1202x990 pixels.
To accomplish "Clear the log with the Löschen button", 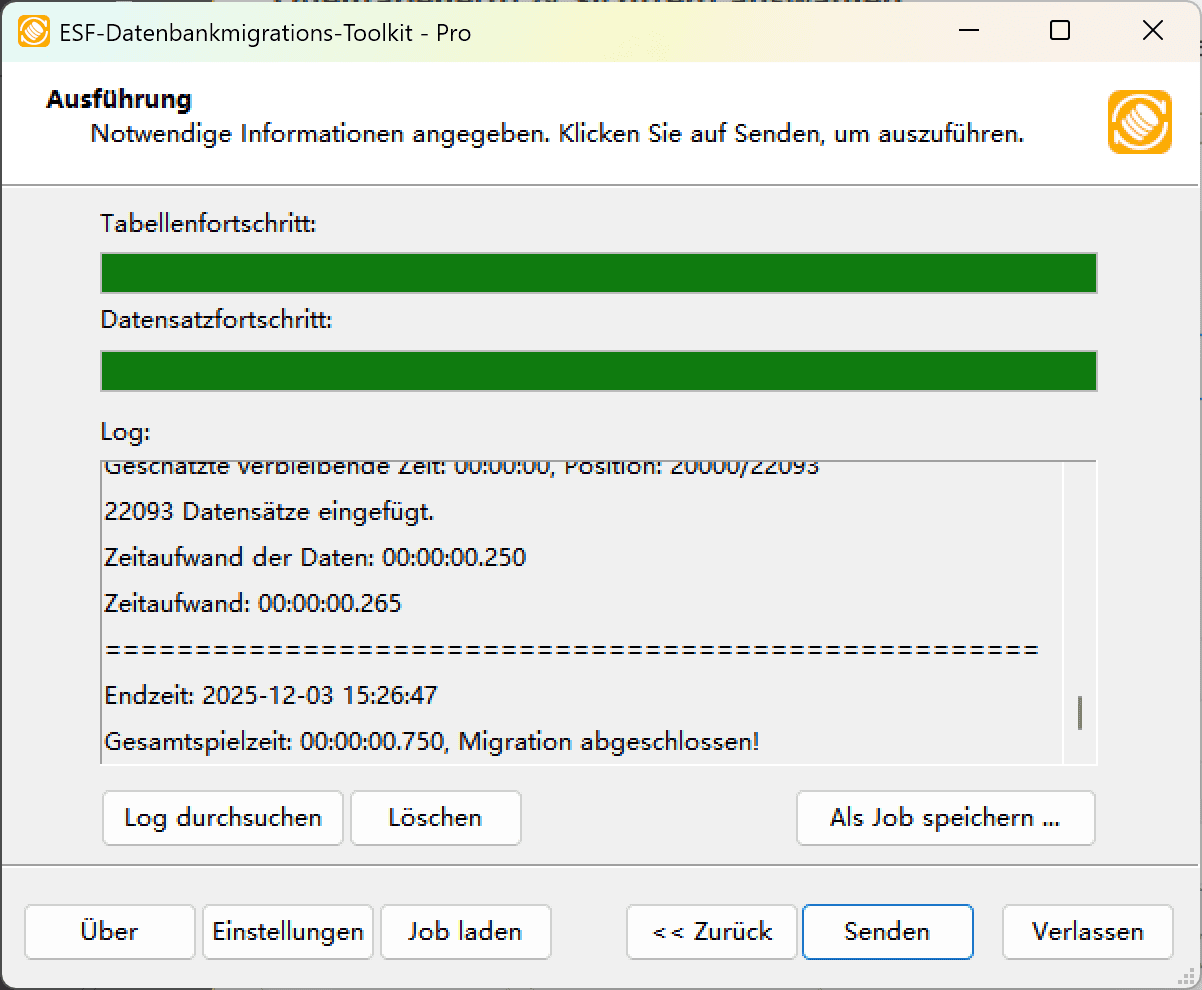I will click(x=435, y=818).
